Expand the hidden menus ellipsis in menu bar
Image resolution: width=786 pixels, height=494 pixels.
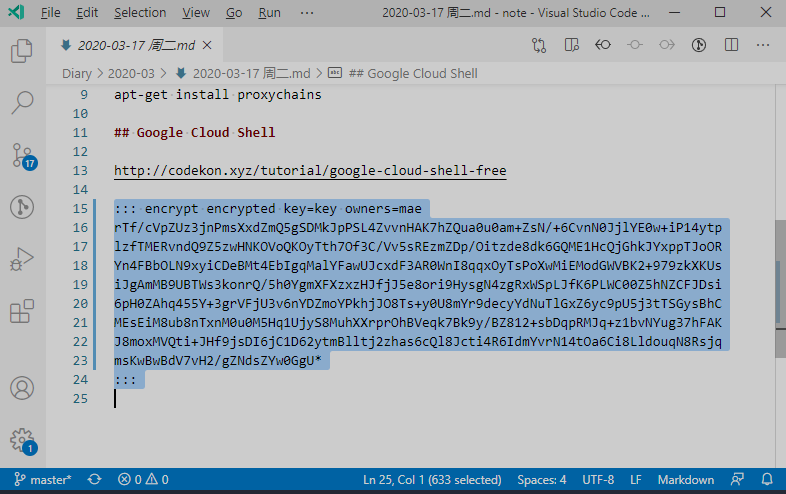(307, 13)
